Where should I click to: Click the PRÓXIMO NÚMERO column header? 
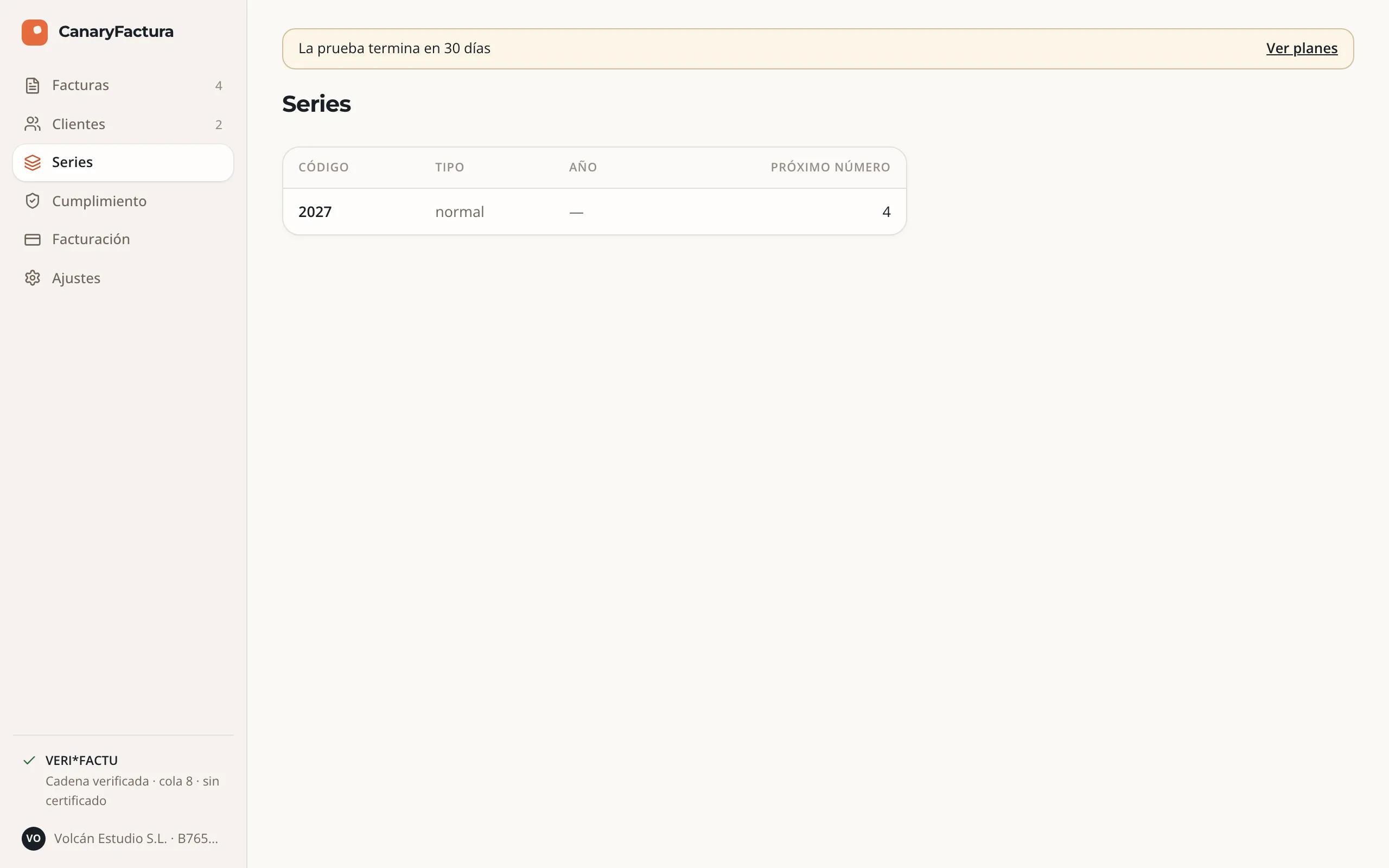[830, 167]
